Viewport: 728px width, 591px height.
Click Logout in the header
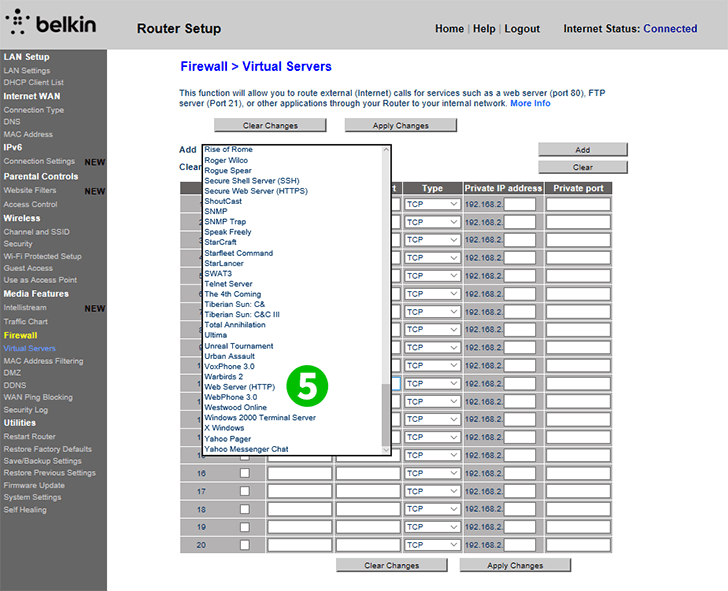point(522,29)
